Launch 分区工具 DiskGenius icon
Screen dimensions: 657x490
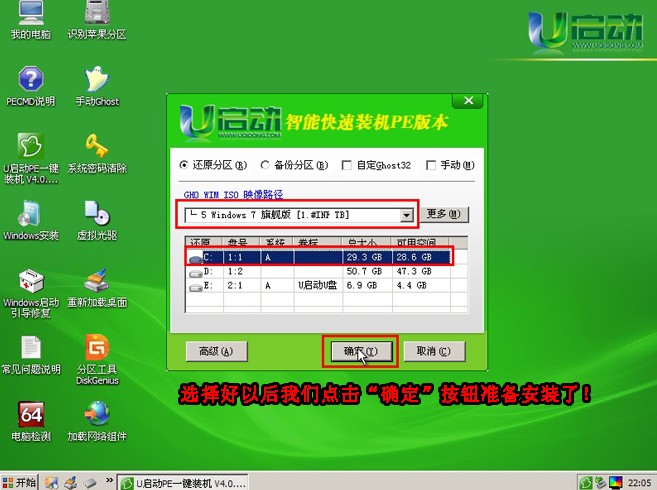(96, 349)
